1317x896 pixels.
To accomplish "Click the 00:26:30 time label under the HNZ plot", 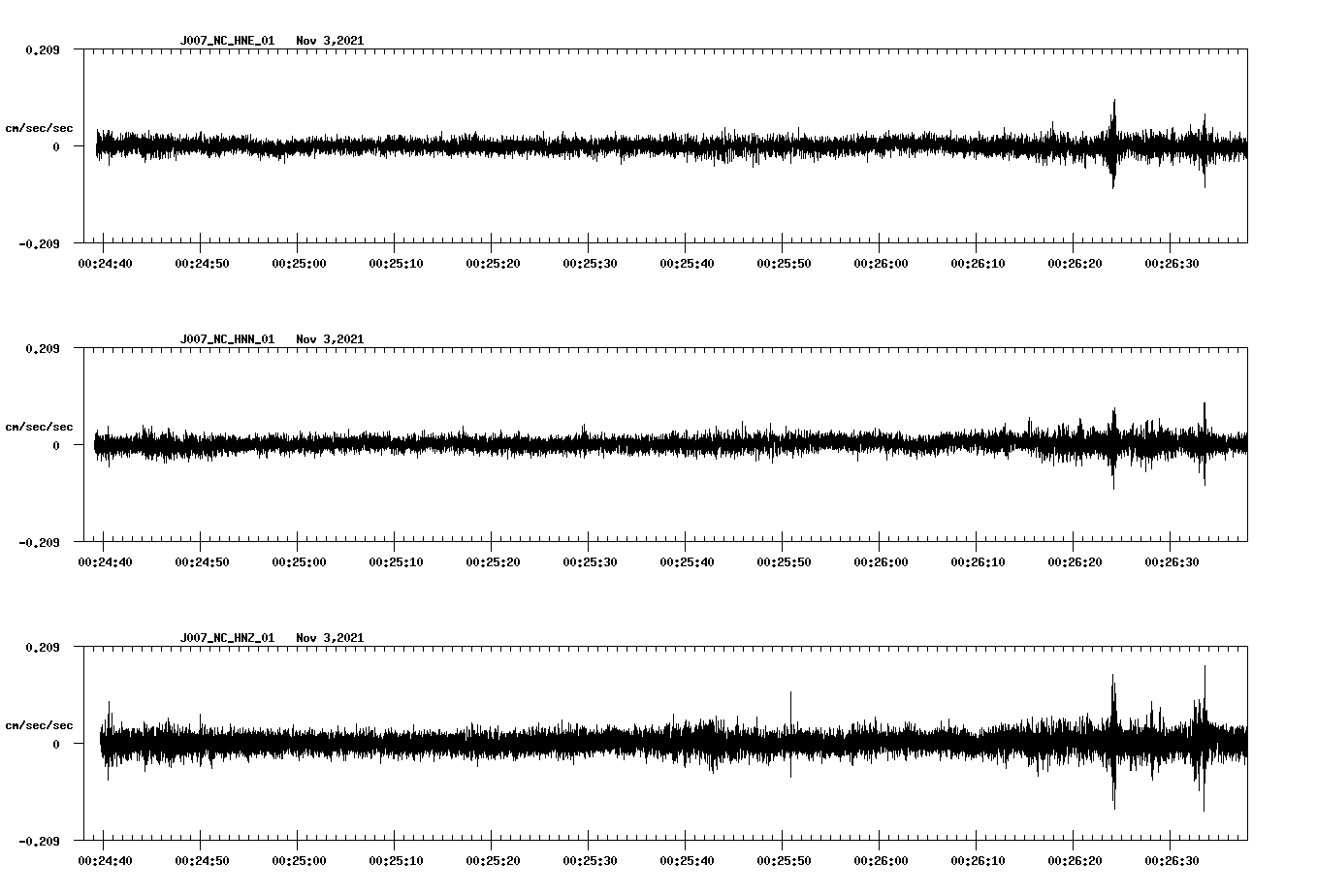I will (x=1172, y=860).
